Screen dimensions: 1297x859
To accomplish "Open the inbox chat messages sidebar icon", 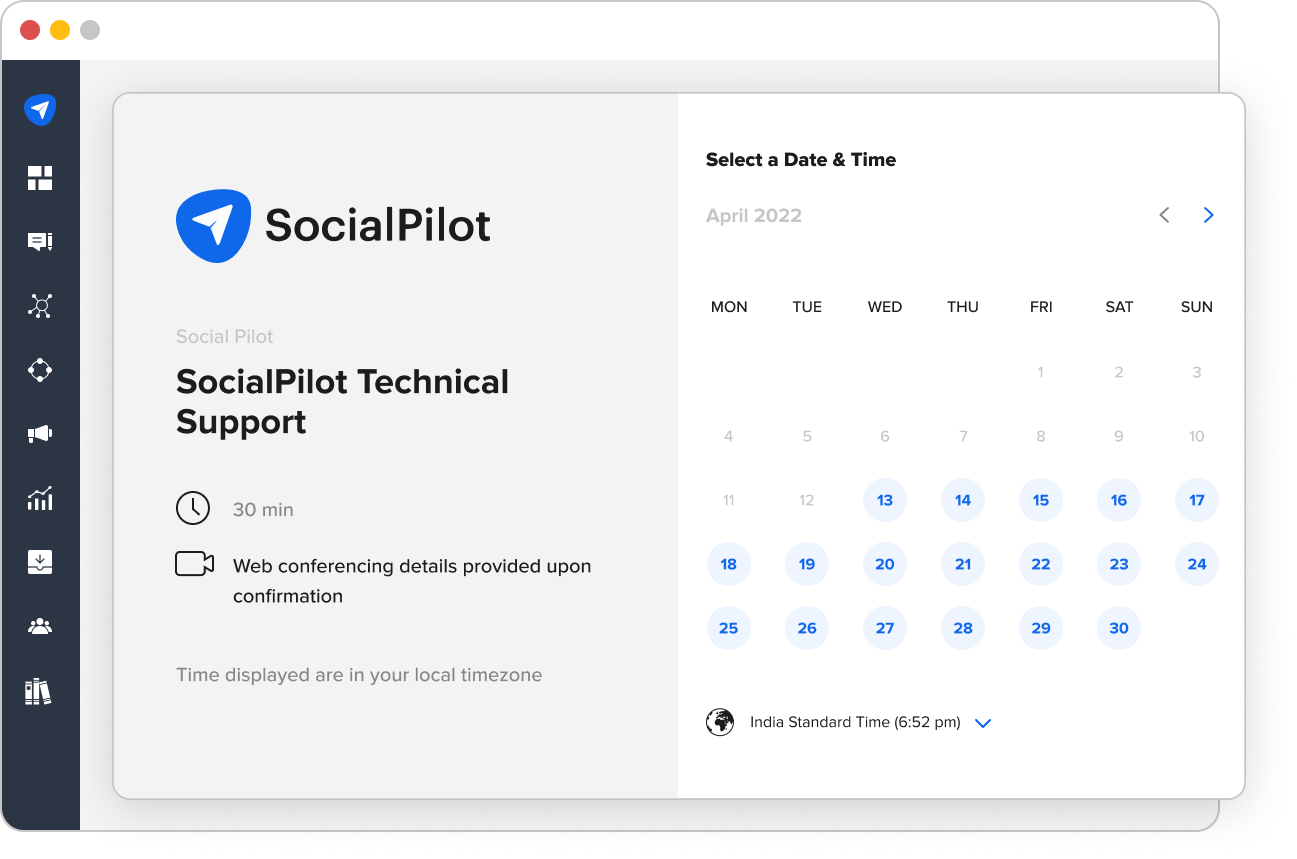I will (40, 242).
